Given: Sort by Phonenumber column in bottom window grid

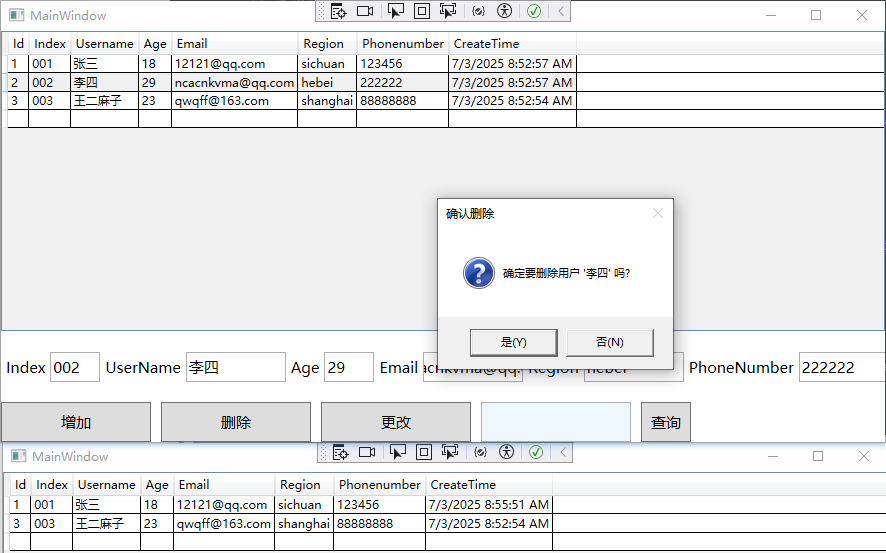Looking at the screenshot, I should [x=380, y=485].
